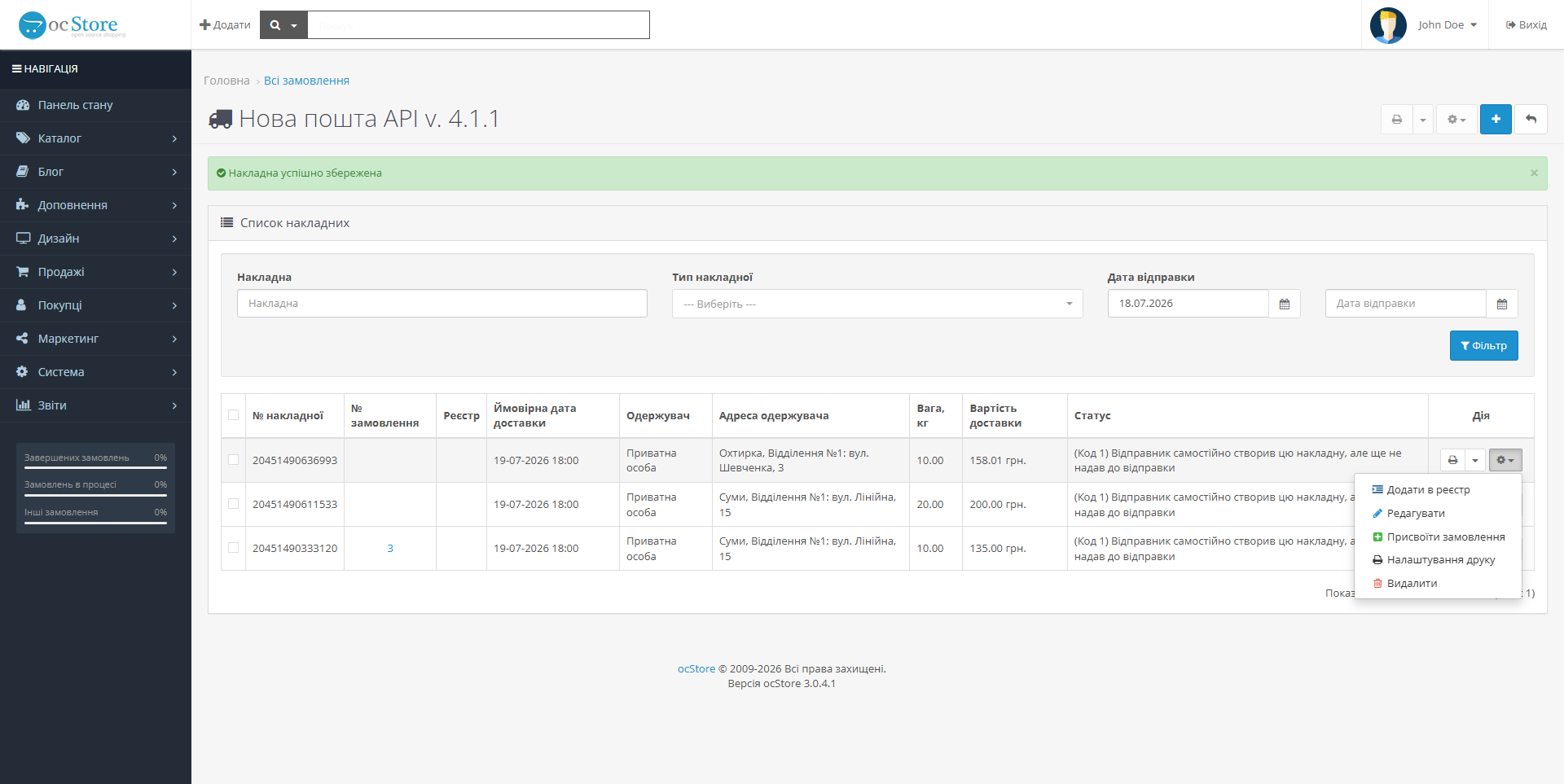Choose Налаштування друку from the menu

pyautogui.click(x=1438, y=560)
